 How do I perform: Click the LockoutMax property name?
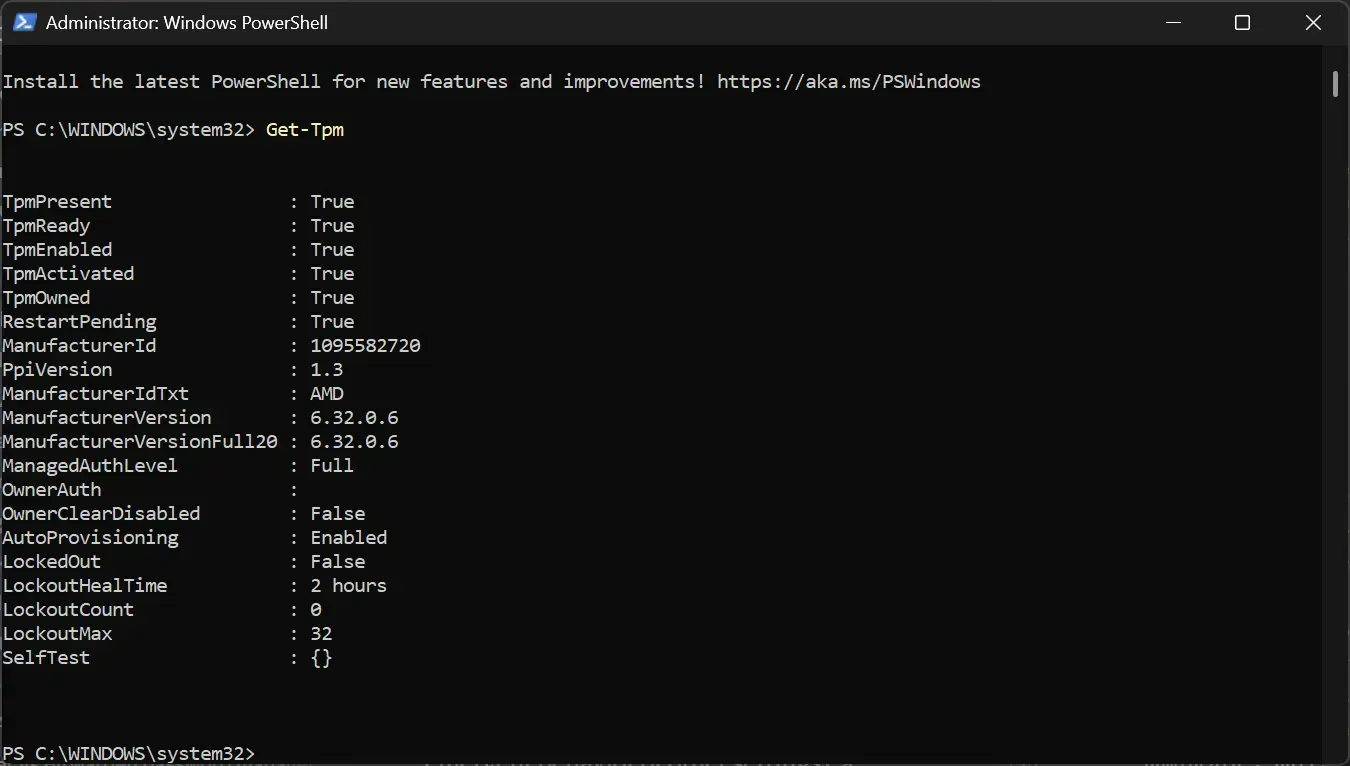point(57,634)
